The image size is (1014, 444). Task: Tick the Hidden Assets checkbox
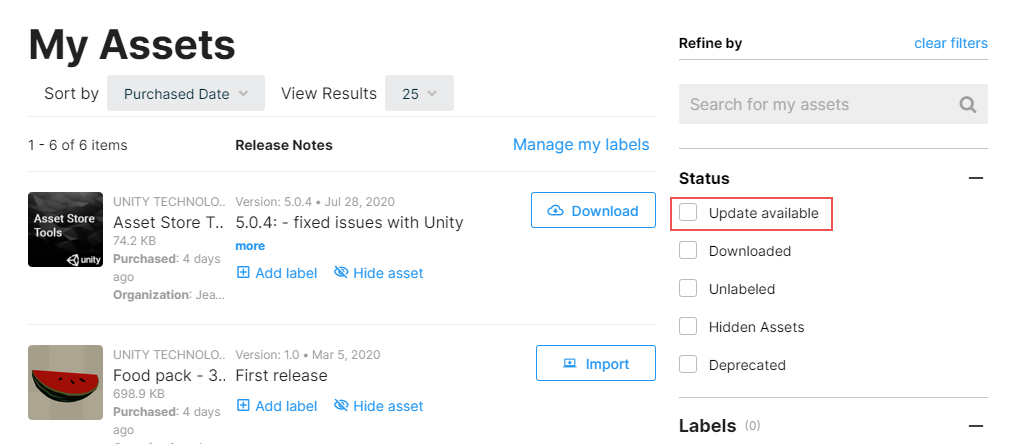pos(688,327)
